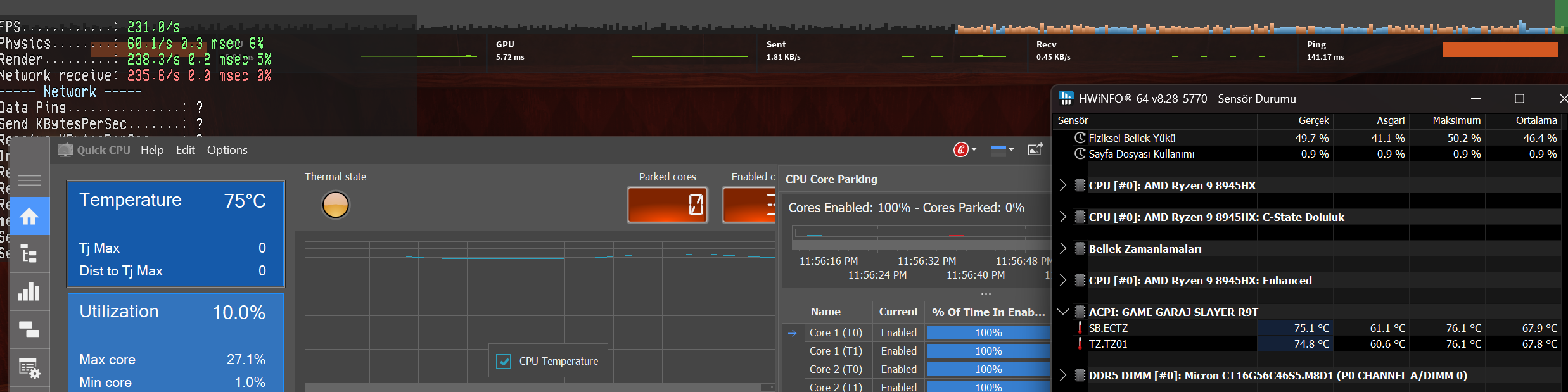This screenshot has width=1568, height=392.
Task: Click the HWiNFO app icon in title bar
Action: click(1066, 98)
